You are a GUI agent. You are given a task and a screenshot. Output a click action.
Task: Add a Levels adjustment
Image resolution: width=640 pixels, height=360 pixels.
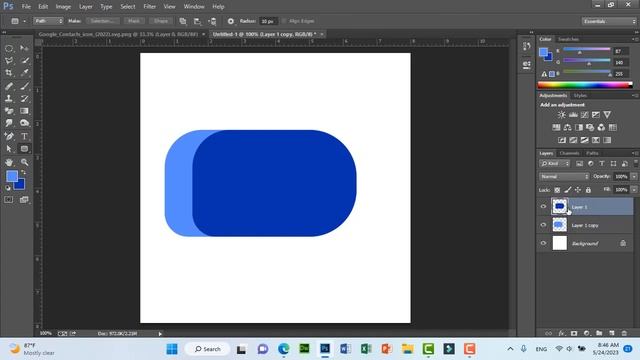point(573,115)
